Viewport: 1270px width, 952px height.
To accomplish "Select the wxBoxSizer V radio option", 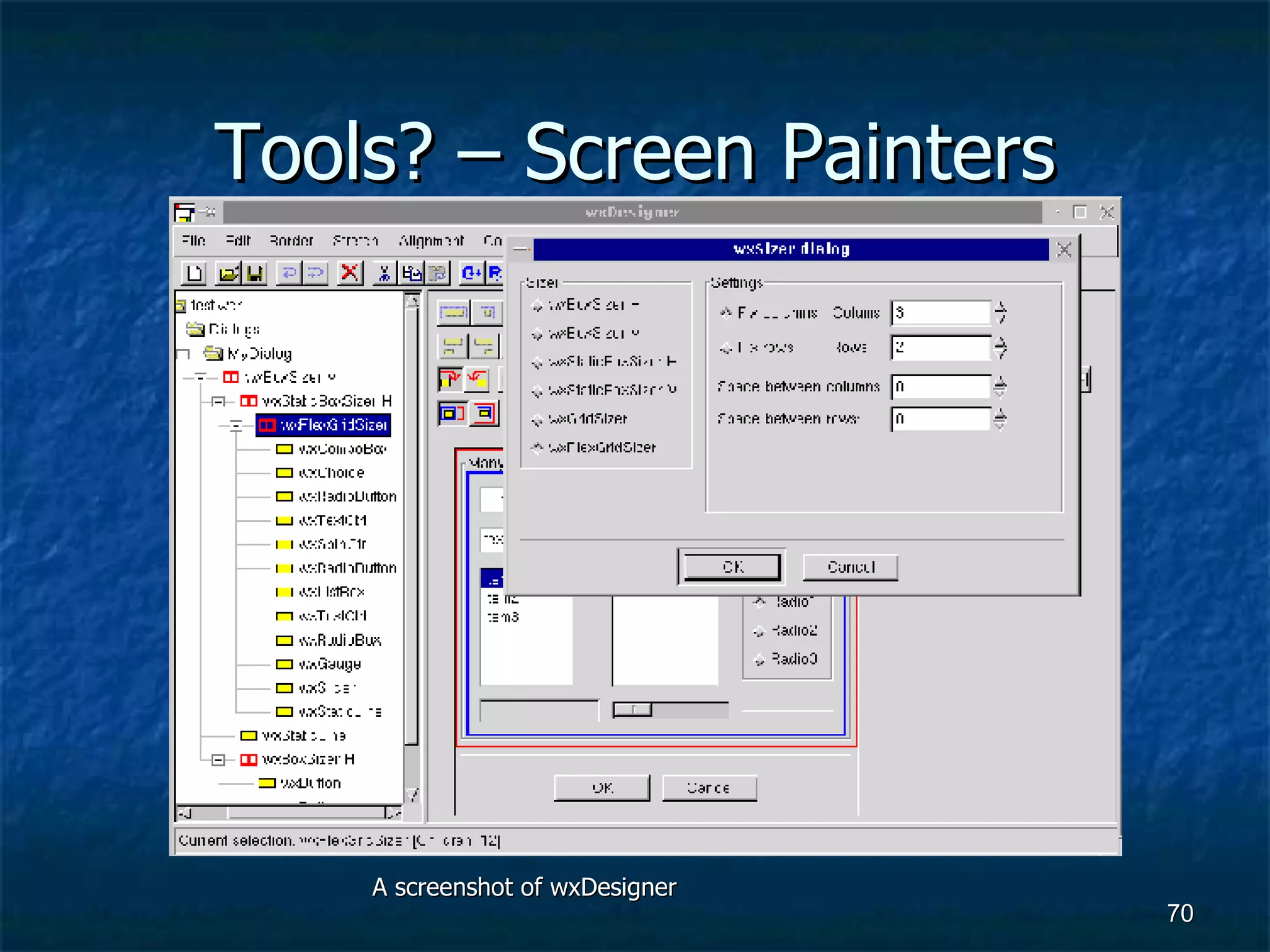I will (x=537, y=334).
